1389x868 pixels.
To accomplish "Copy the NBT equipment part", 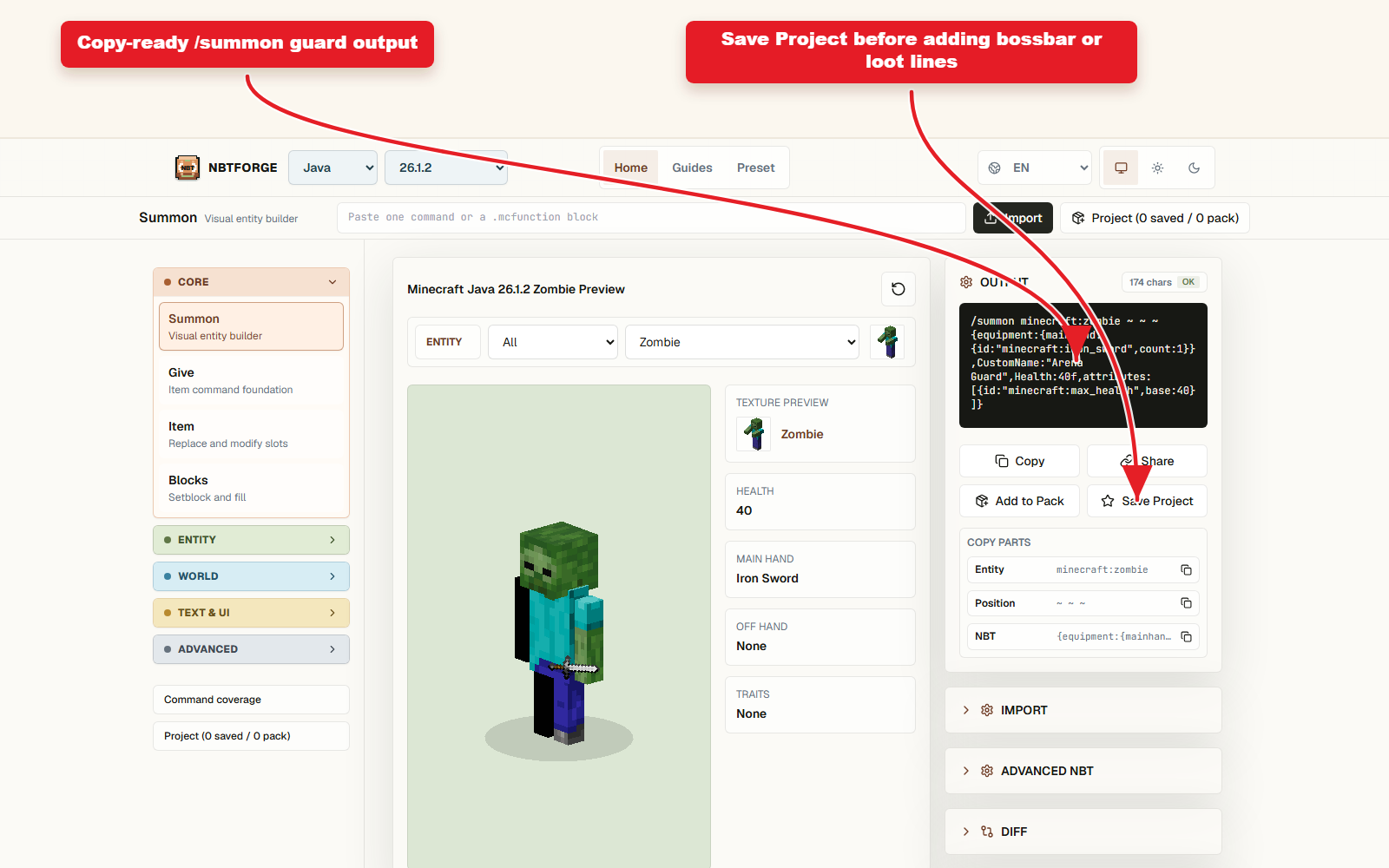I will [x=1186, y=636].
